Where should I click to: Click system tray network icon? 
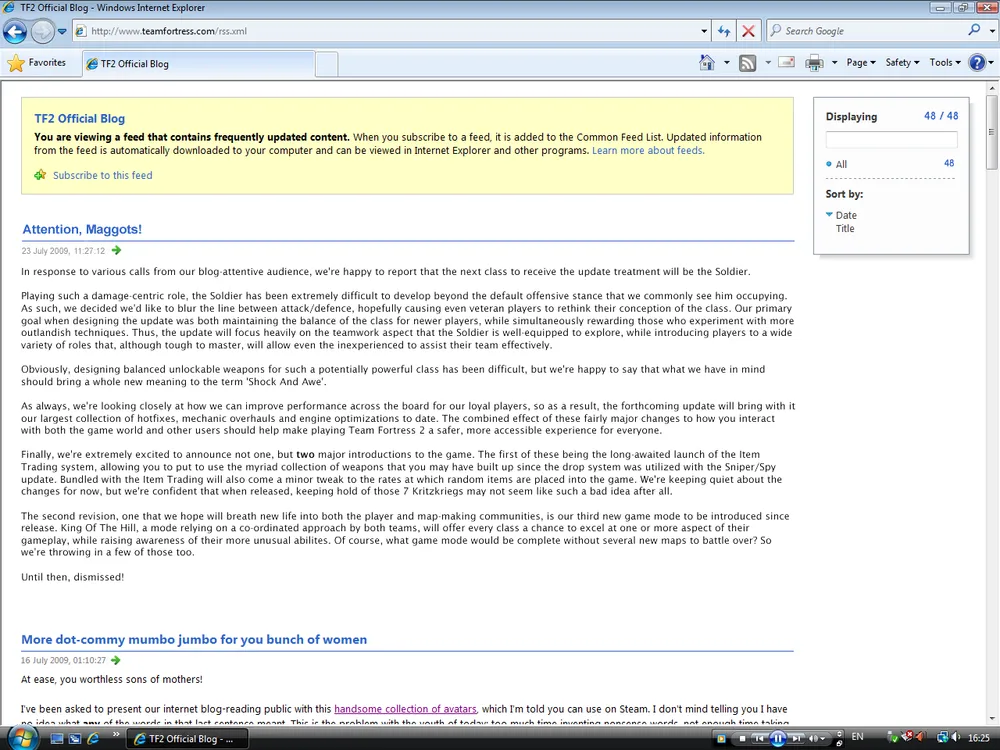[x=942, y=737]
